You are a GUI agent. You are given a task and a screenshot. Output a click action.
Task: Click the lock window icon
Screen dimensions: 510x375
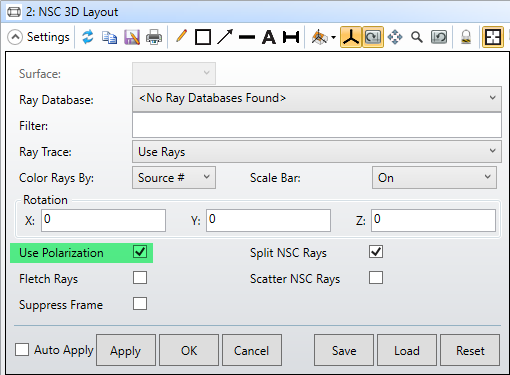pyautogui.click(x=466, y=37)
